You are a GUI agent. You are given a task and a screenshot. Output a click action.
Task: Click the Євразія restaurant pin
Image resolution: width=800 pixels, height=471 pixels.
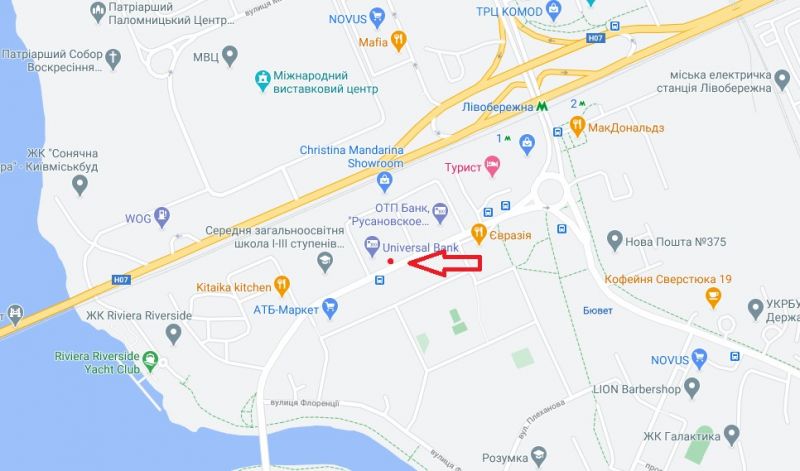coord(478,234)
